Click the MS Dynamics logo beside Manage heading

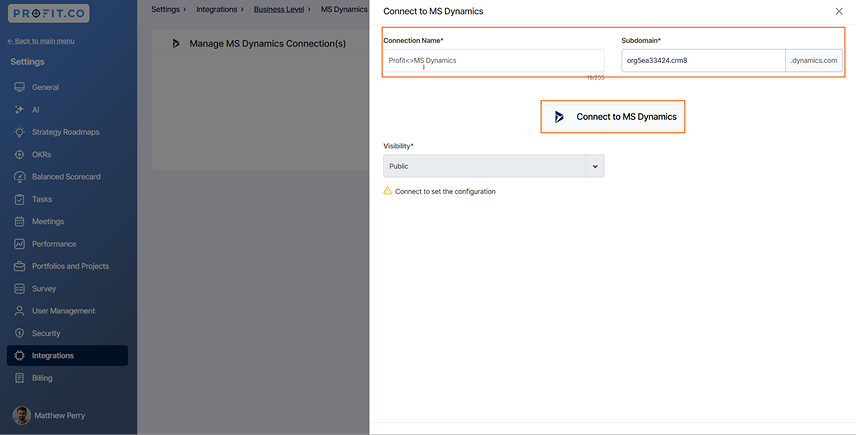tap(176, 44)
